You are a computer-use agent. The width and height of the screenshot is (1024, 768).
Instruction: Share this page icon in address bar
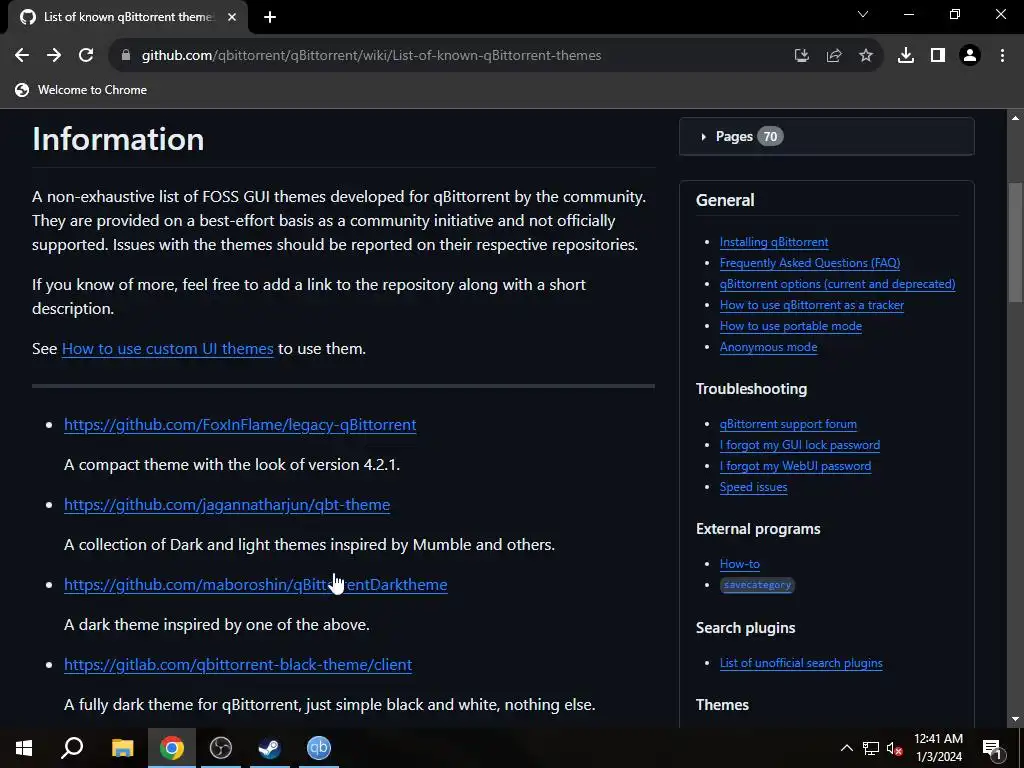tap(834, 56)
